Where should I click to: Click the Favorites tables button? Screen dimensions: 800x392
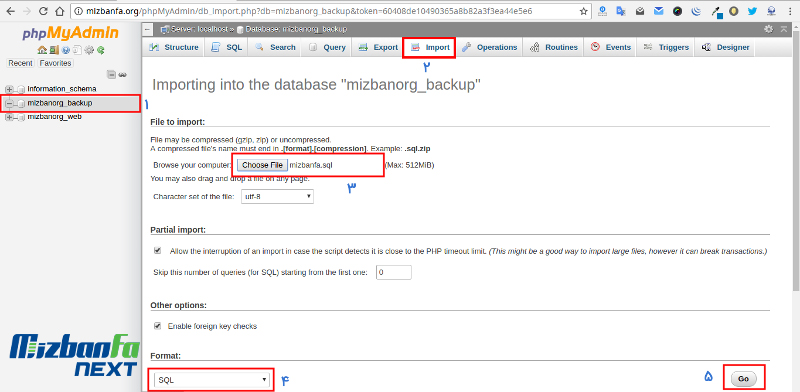(x=56, y=63)
